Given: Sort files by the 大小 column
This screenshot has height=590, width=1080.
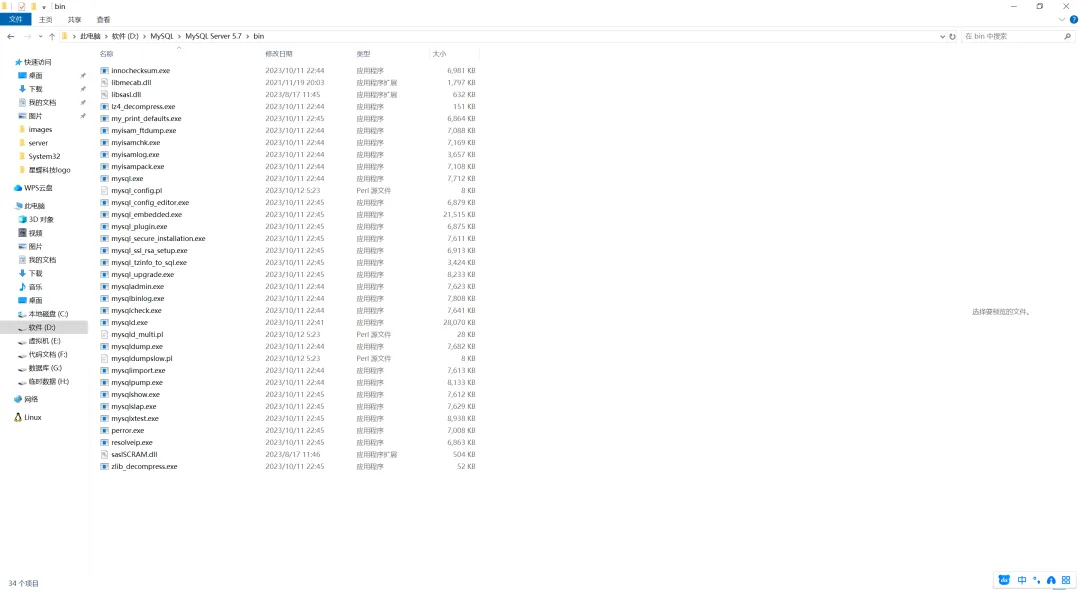Looking at the screenshot, I should (x=439, y=54).
